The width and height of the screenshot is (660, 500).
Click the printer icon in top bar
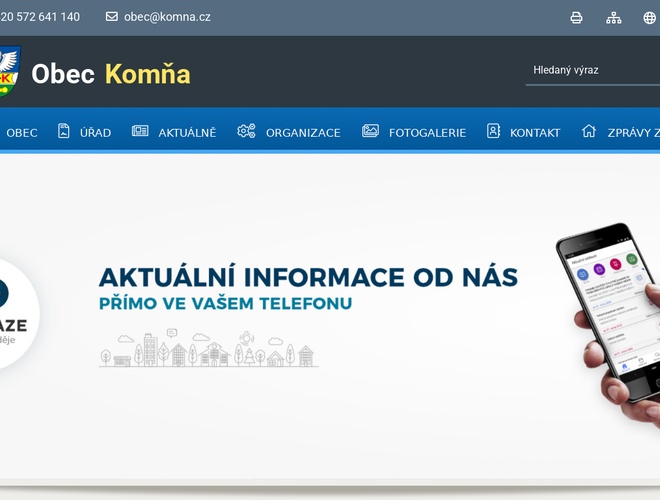pos(576,18)
